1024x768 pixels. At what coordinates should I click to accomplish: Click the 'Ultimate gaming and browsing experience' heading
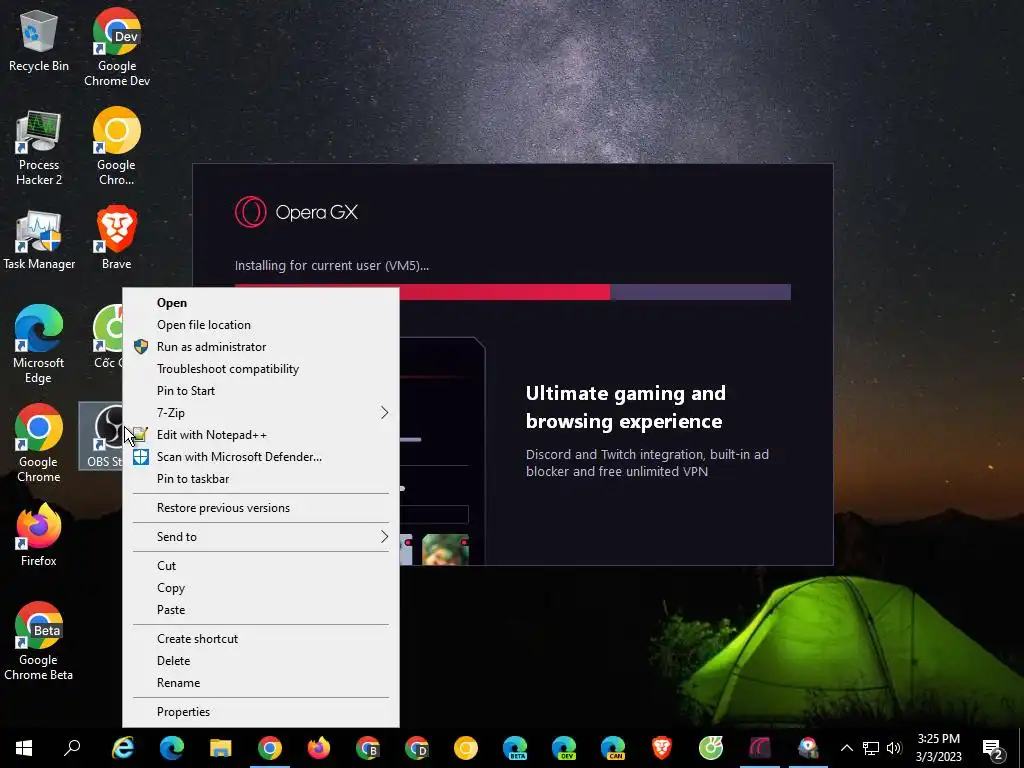pyautogui.click(x=626, y=407)
